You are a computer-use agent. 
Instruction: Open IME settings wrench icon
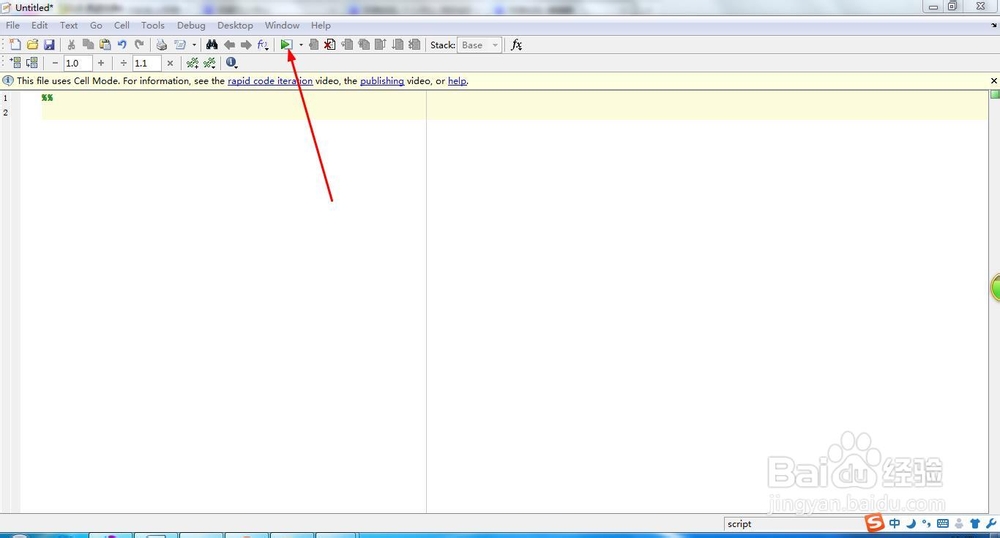click(991, 523)
